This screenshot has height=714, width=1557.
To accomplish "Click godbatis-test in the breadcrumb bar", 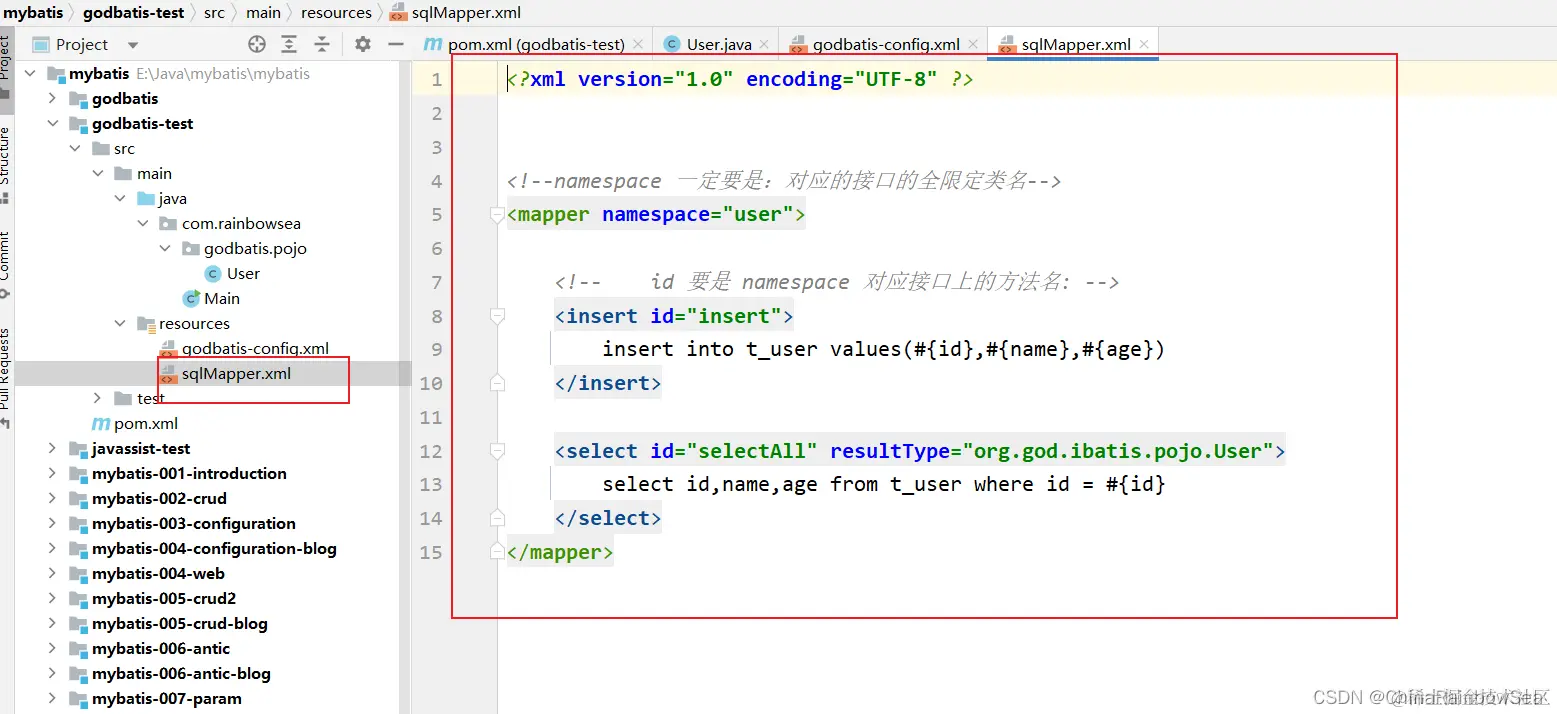I will coord(134,13).
